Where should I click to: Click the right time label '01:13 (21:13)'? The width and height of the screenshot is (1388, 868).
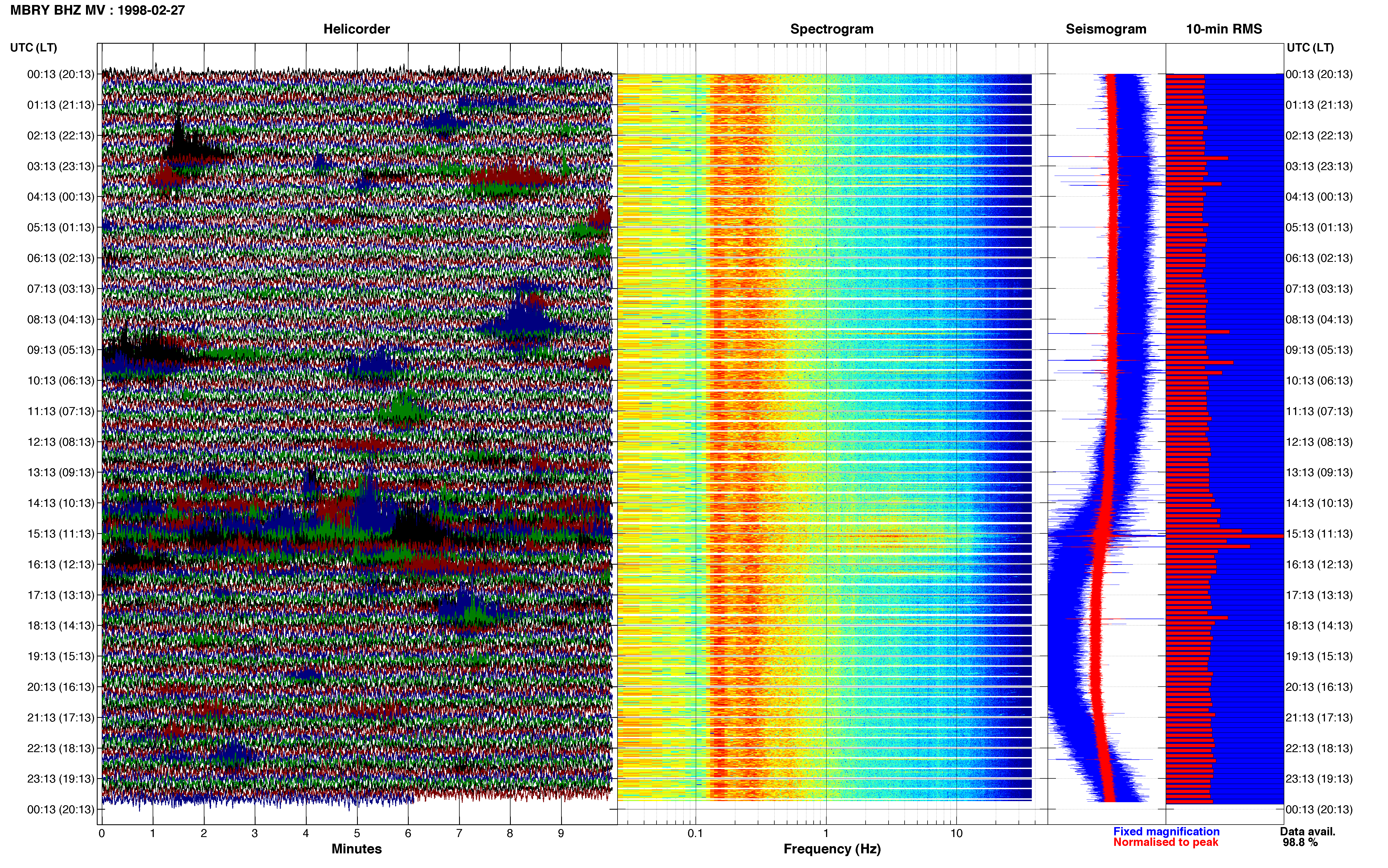click(1319, 105)
